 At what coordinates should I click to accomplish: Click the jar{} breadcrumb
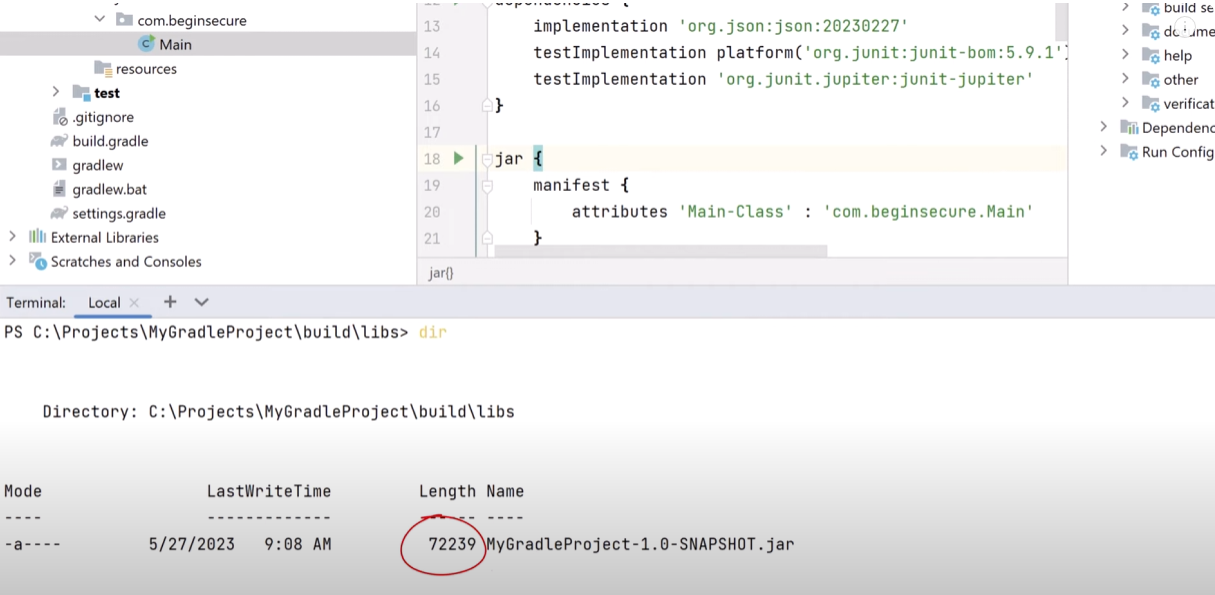pyautogui.click(x=441, y=272)
